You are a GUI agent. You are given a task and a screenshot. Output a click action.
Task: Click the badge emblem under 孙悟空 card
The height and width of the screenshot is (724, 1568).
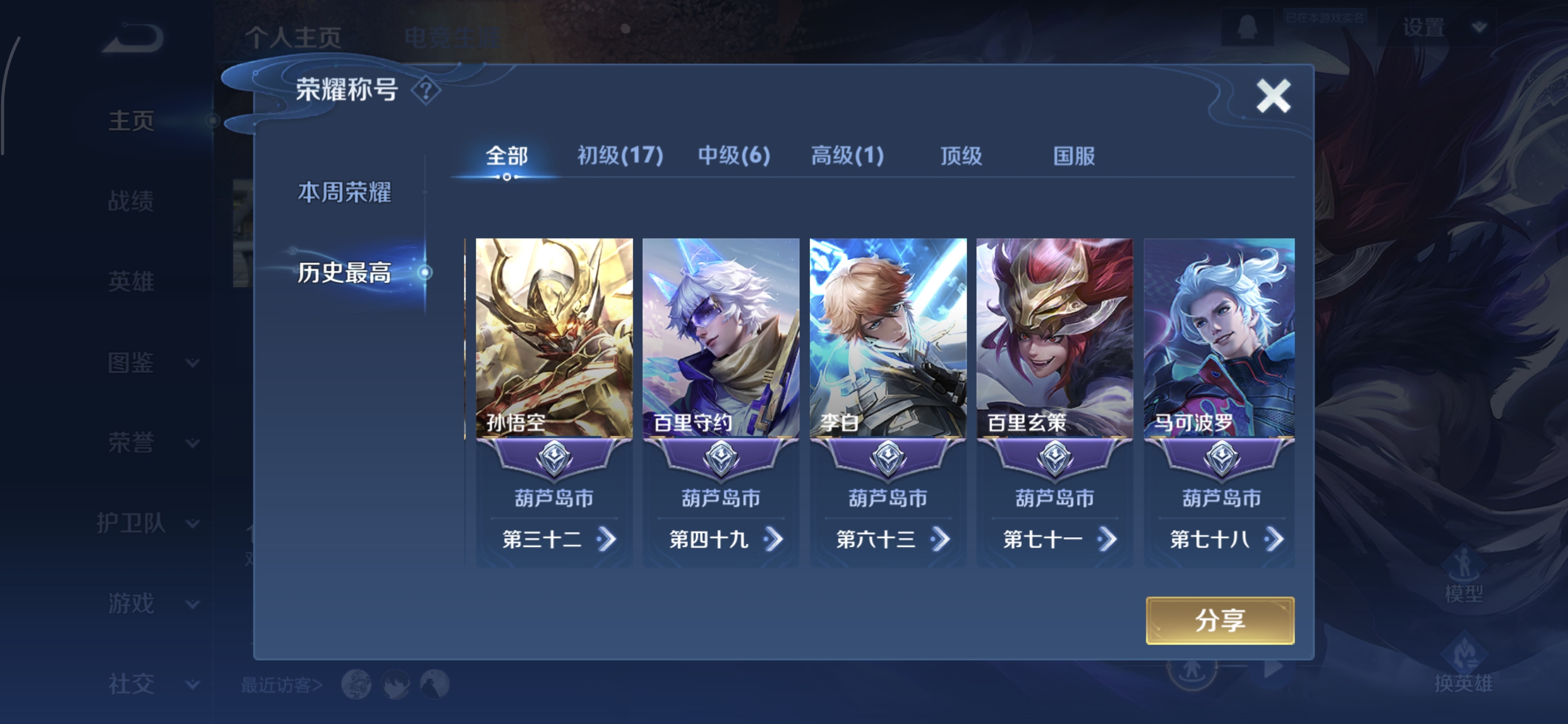tap(554, 459)
